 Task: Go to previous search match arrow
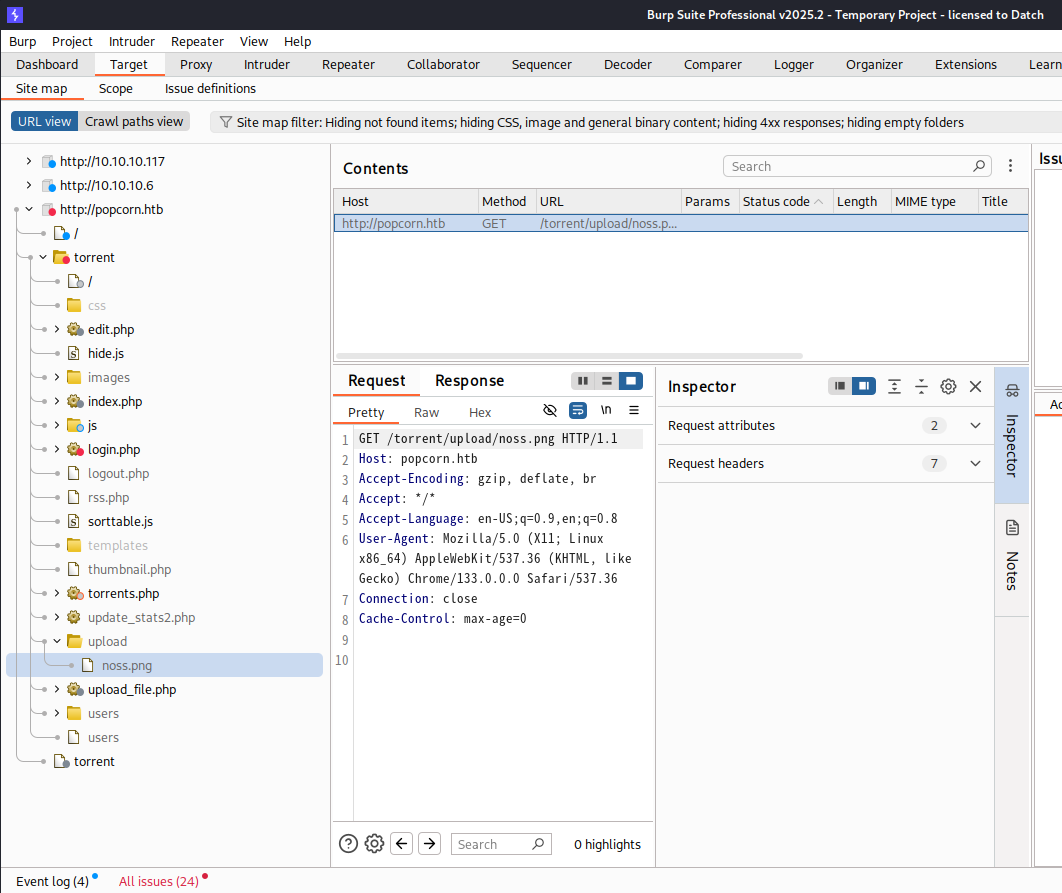click(x=402, y=844)
